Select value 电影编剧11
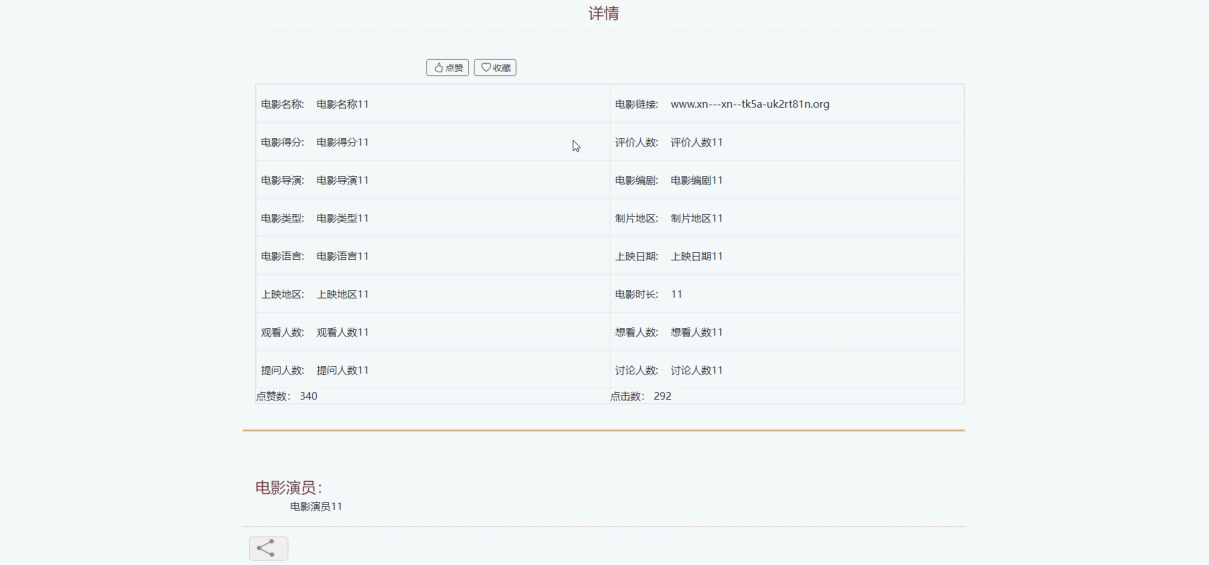This screenshot has width=1209, height=565. (x=697, y=180)
